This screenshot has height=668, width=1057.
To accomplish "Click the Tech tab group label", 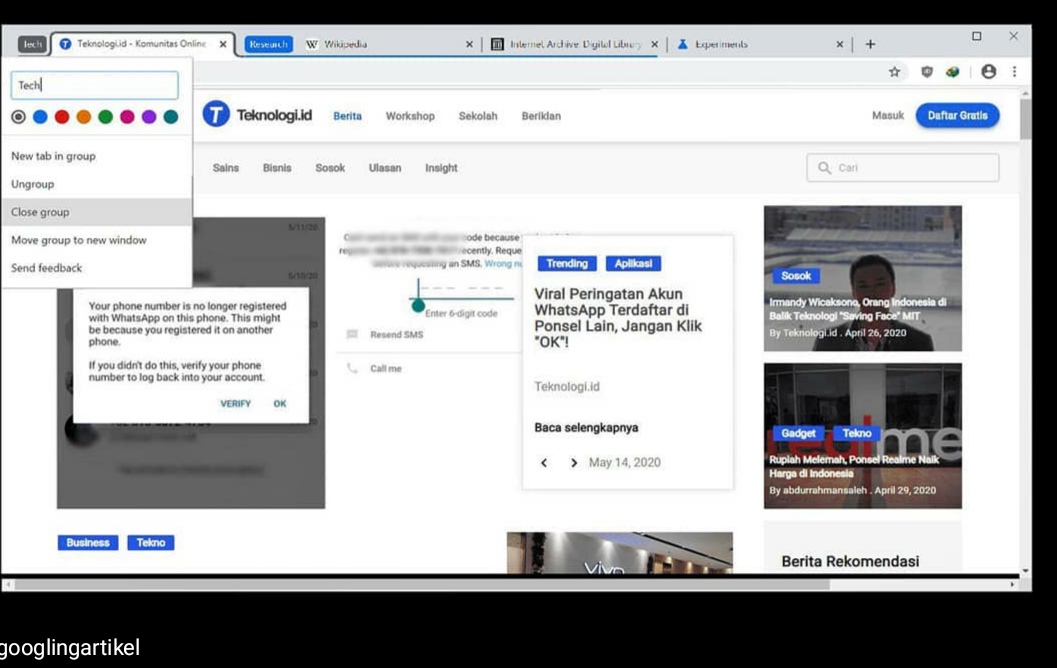I will 32,44.
